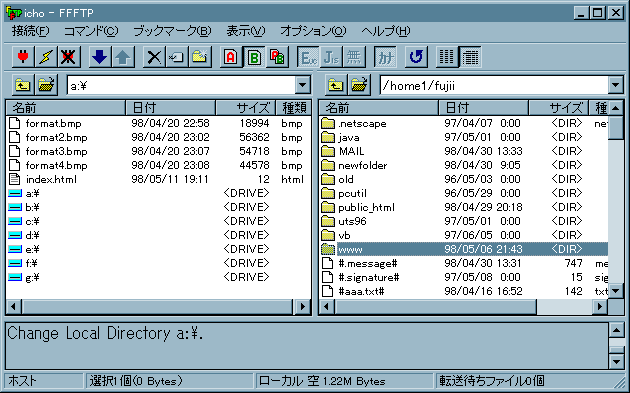Image resolution: width=630 pixels, height=393 pixels.
Task: Toggle ASCII transfer mode (A button)
Action: click(231, 57)
